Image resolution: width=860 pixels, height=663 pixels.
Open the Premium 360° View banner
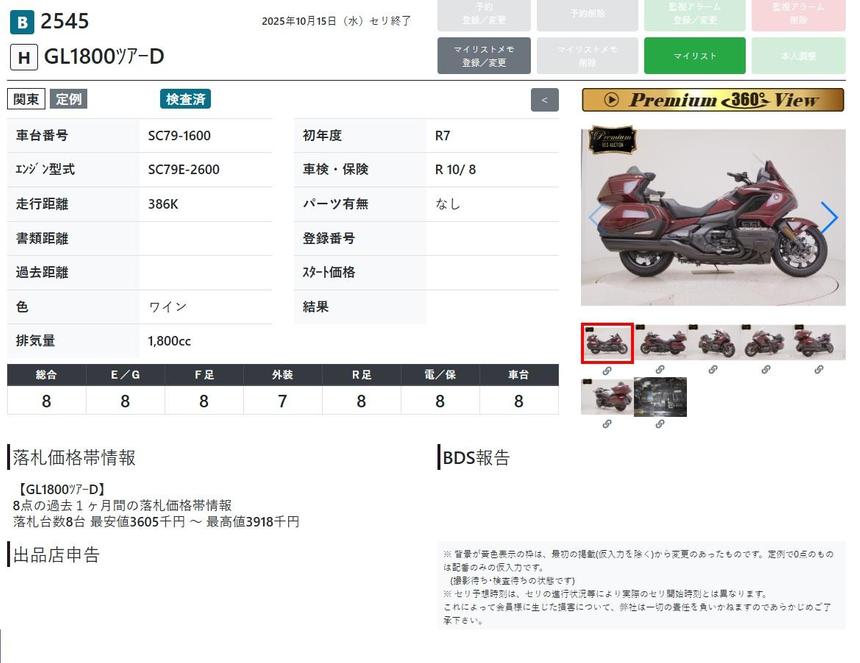[712, 100]
